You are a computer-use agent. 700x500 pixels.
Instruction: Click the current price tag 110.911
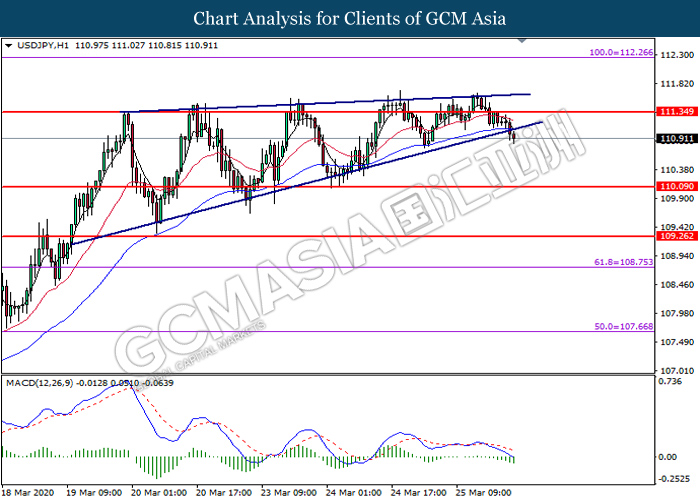[670, 138]
